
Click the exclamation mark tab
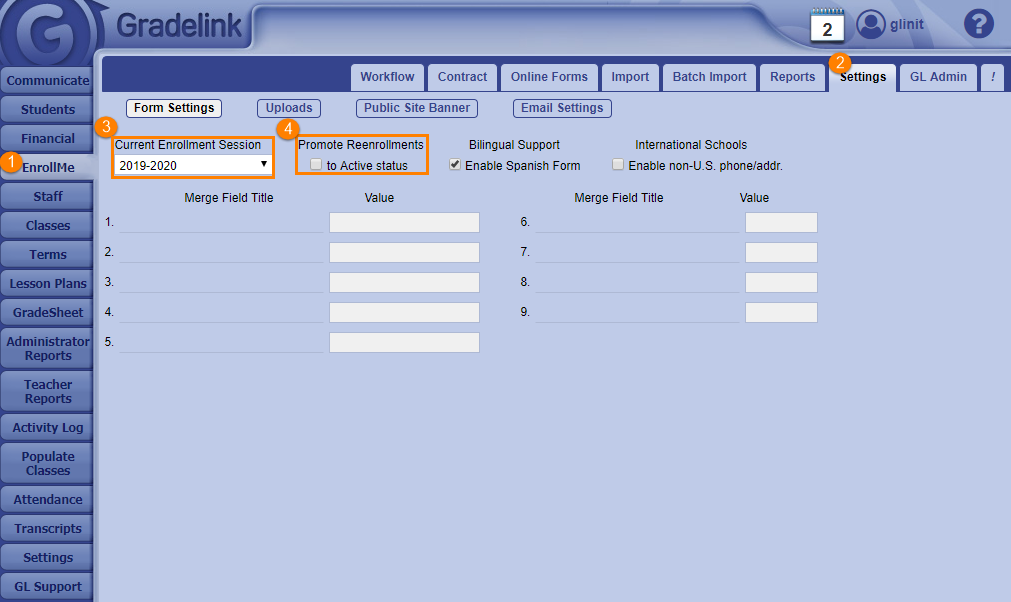pos(993,77)
